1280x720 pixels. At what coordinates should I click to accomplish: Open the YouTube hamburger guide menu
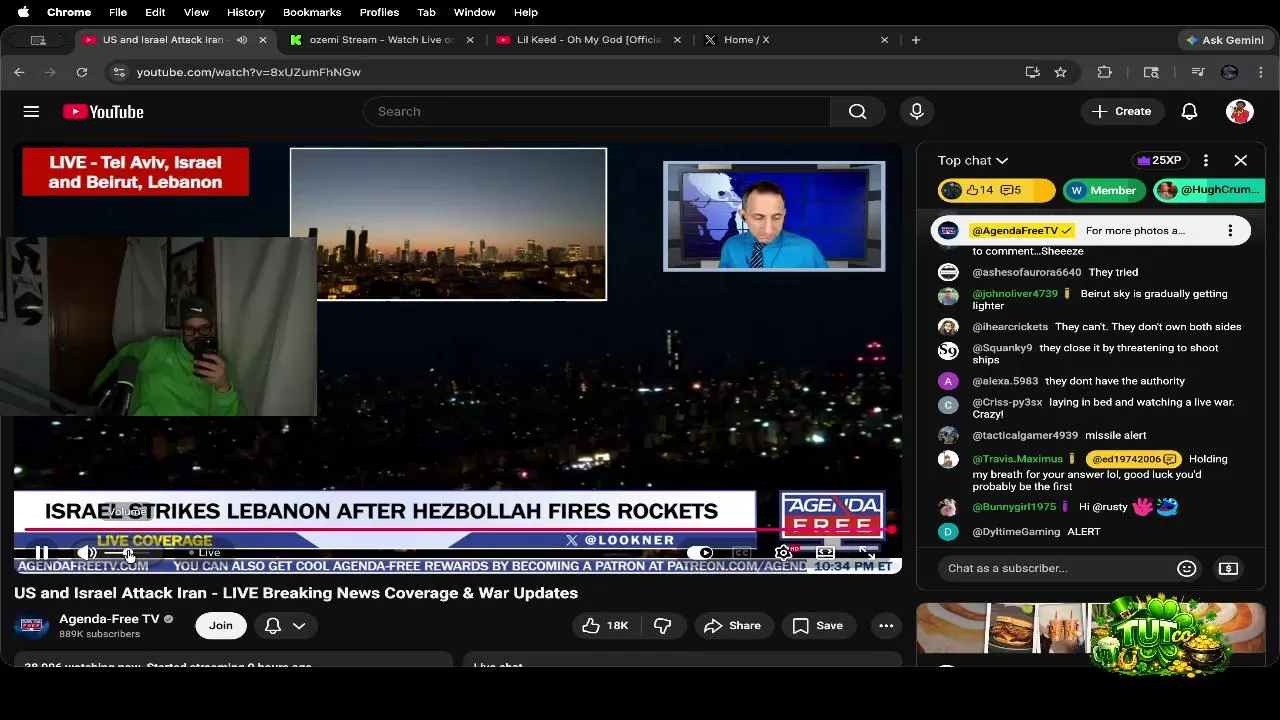(x=31, y=111)
